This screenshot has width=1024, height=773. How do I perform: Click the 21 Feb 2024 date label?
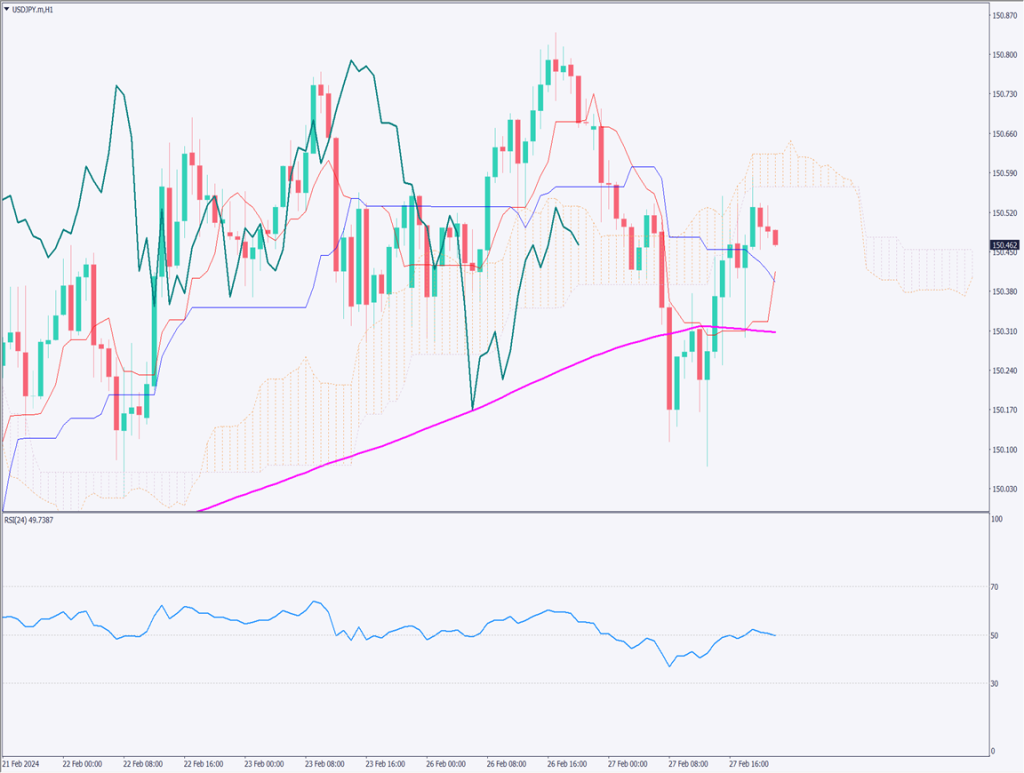(21, 761)
